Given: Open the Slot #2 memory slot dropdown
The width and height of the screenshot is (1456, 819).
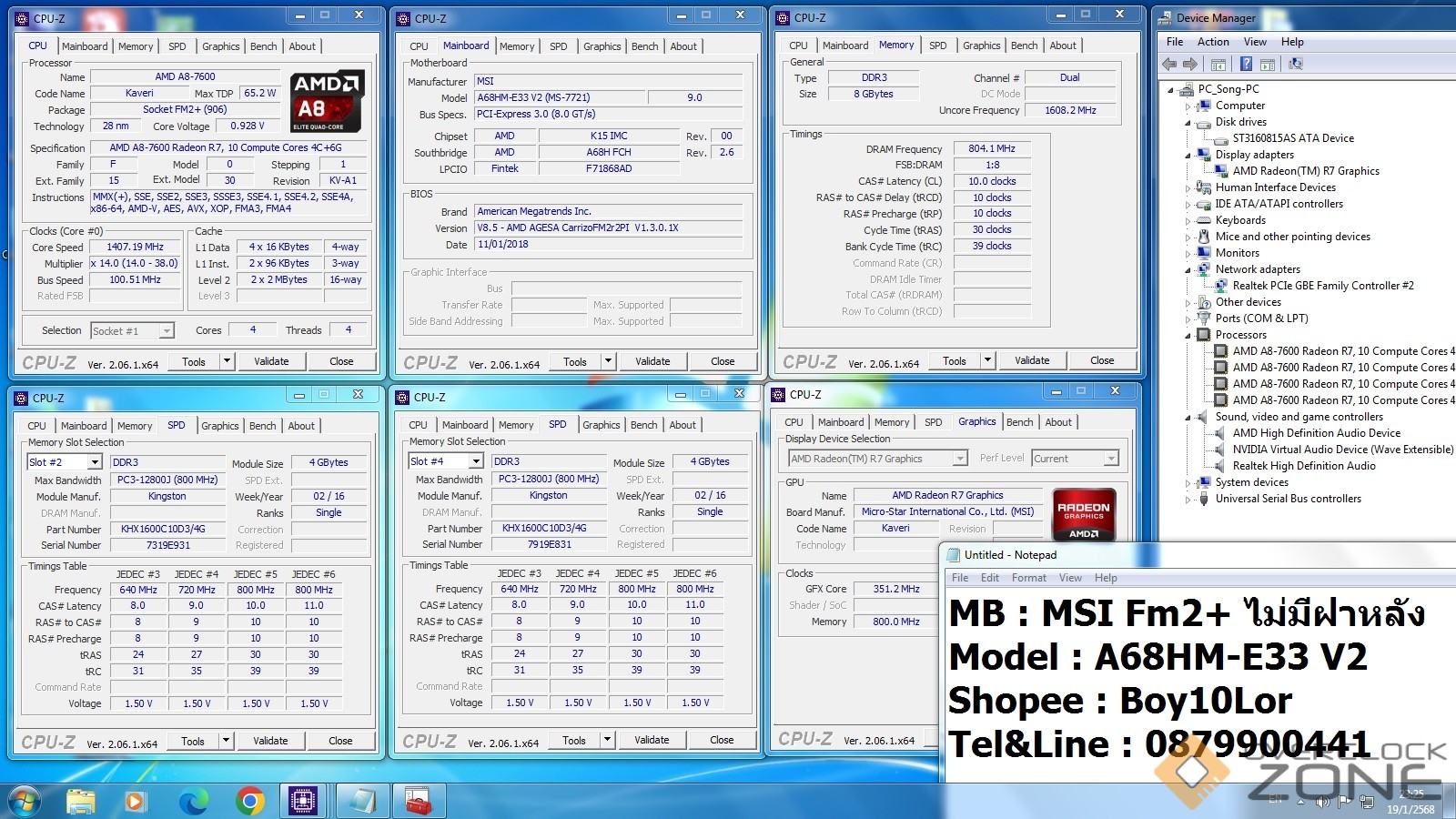Looking at the screenshot, I should tap(94, 462).
